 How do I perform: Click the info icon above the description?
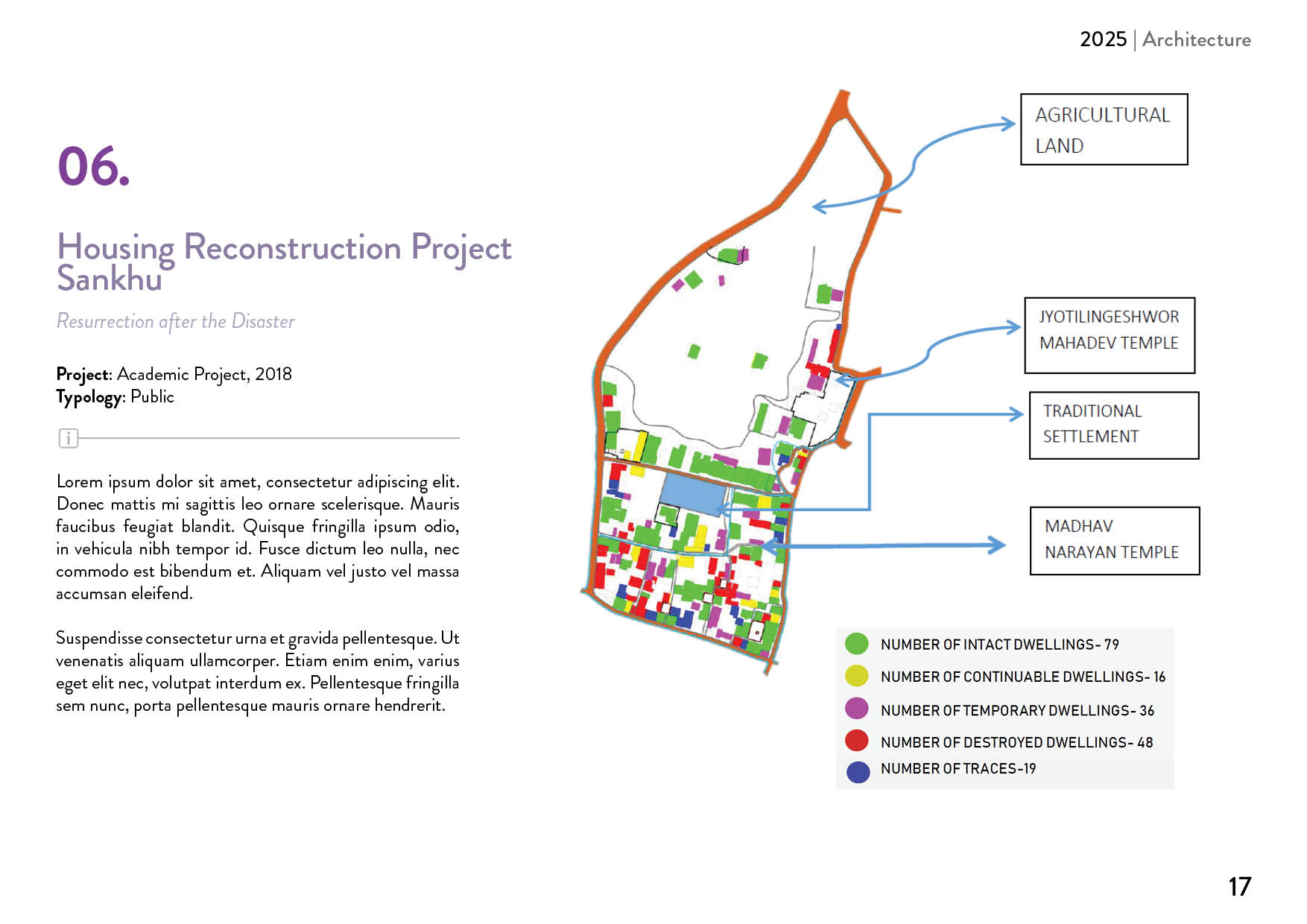coord(68,438)
